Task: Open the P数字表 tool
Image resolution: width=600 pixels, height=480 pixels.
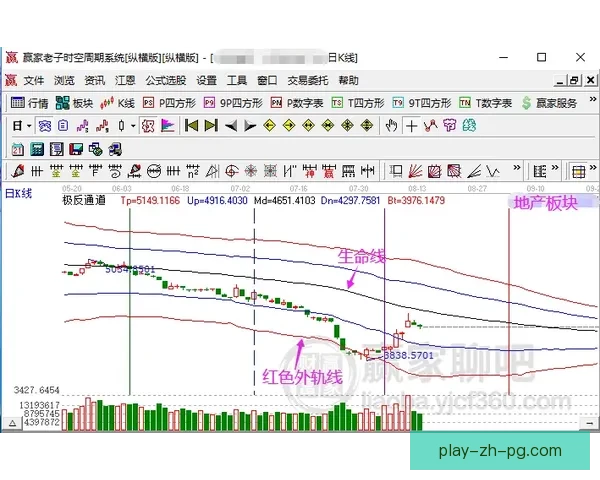Action: click(297, 103)
